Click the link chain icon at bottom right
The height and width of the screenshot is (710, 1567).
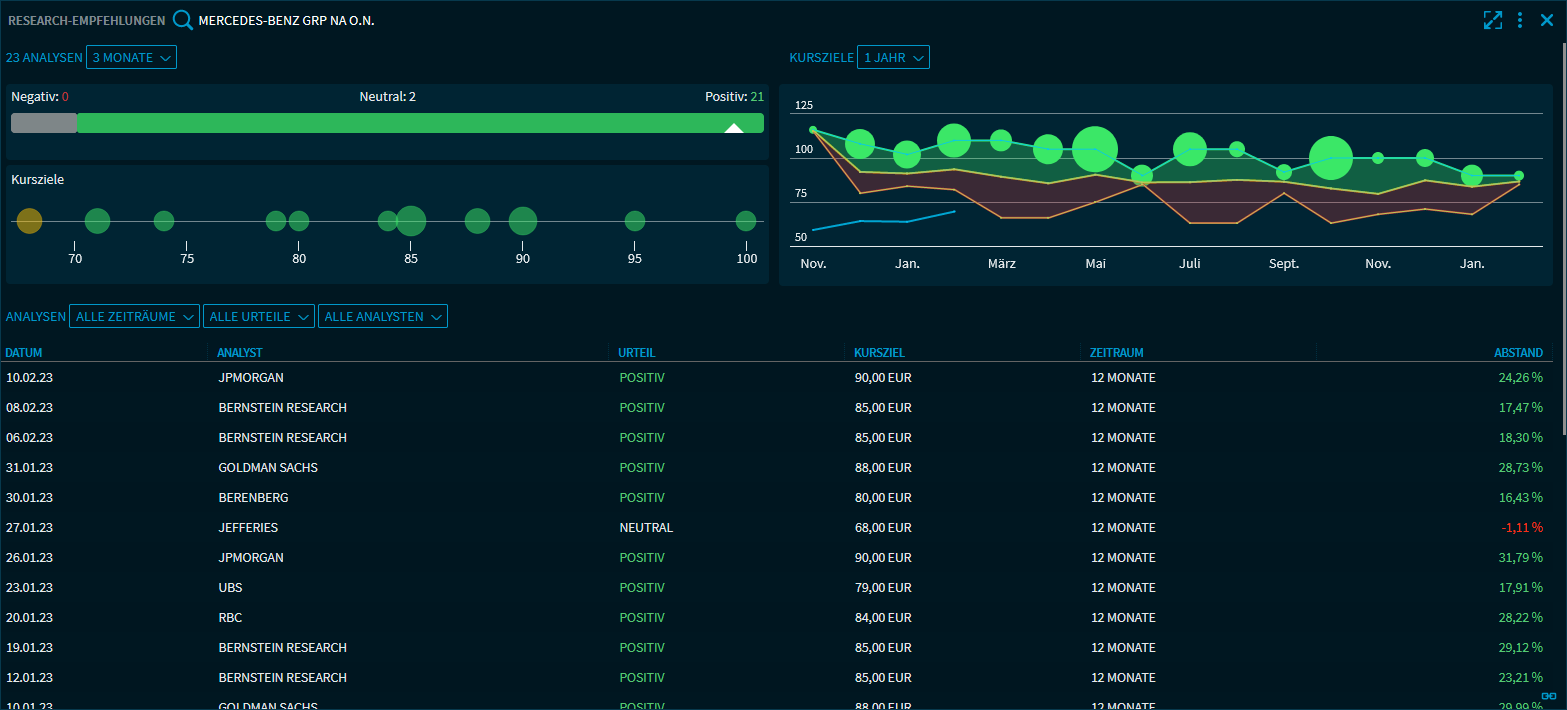pyautogui.click(x=1549, y=695)
